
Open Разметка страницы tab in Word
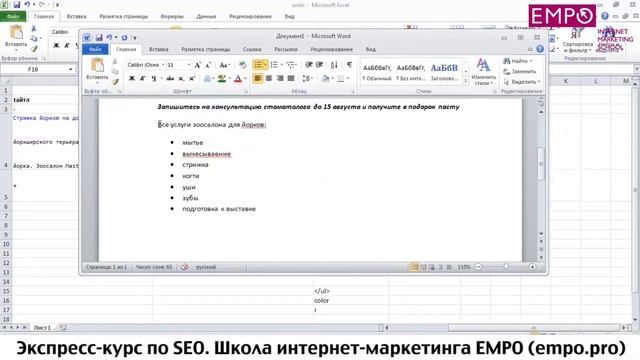[x=206, y=49]
